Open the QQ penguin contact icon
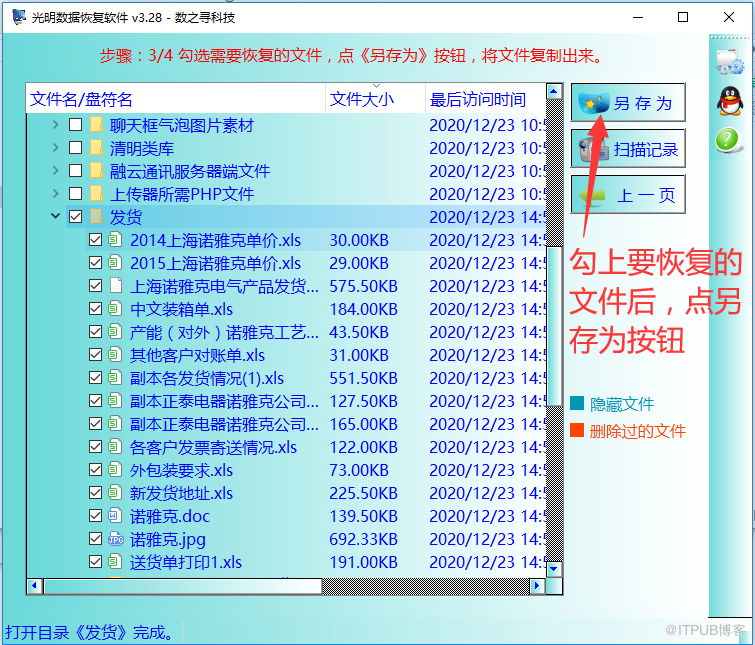Image resolution: width=755 pixels, height=645 pixels. click(x=729, y=101)
